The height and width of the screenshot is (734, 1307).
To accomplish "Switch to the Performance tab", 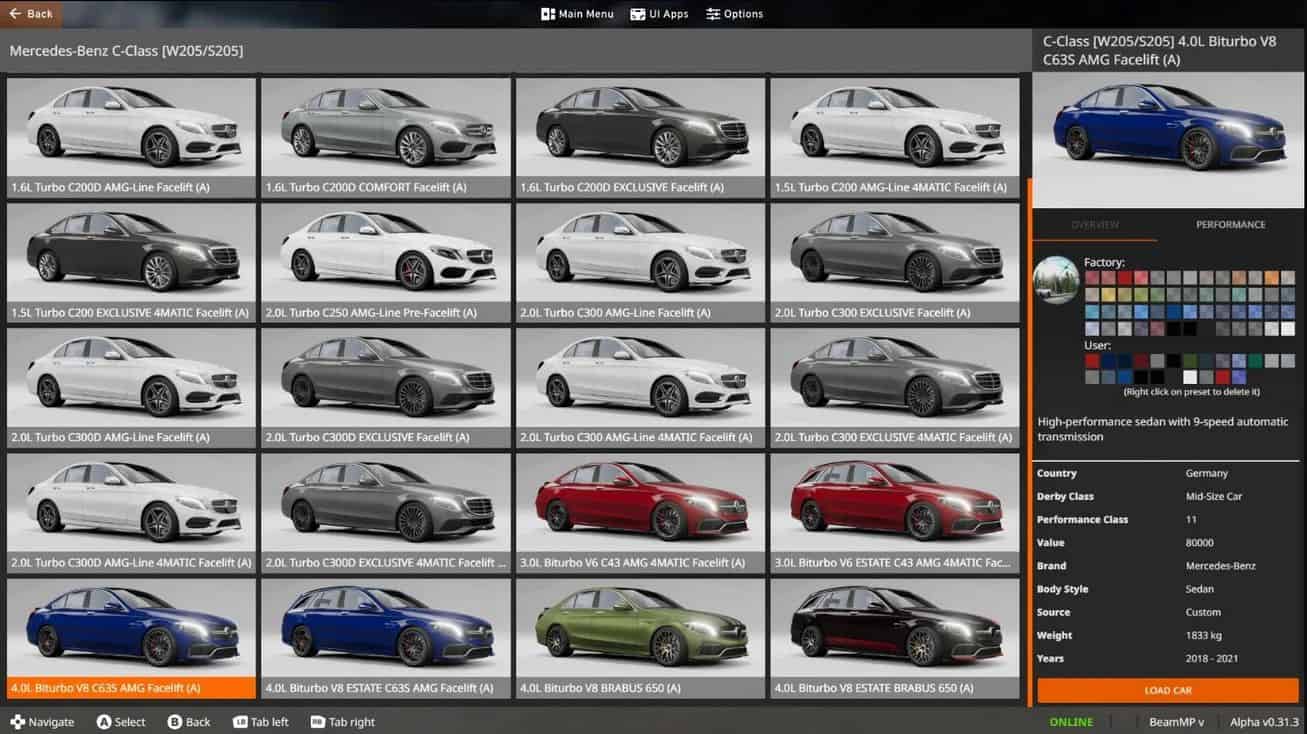I will [1230, 225].
